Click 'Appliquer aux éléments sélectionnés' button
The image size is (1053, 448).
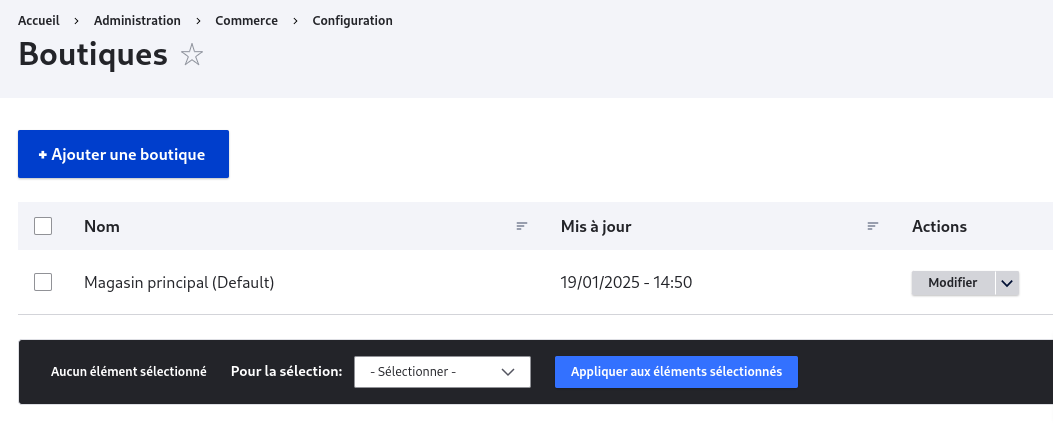point(676,371)
